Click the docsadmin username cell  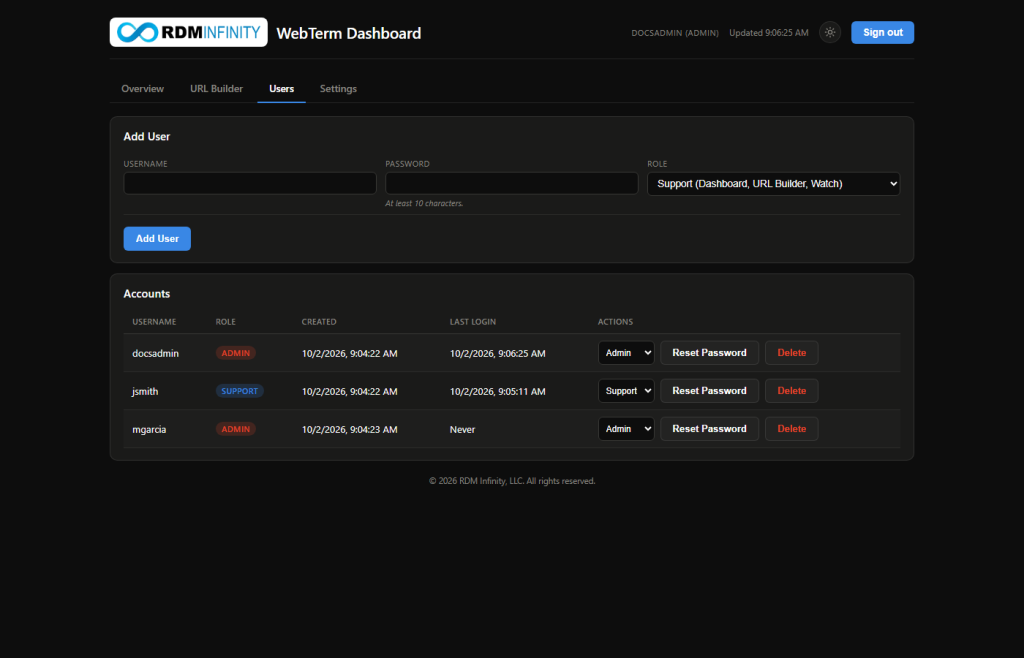(155, 353)
